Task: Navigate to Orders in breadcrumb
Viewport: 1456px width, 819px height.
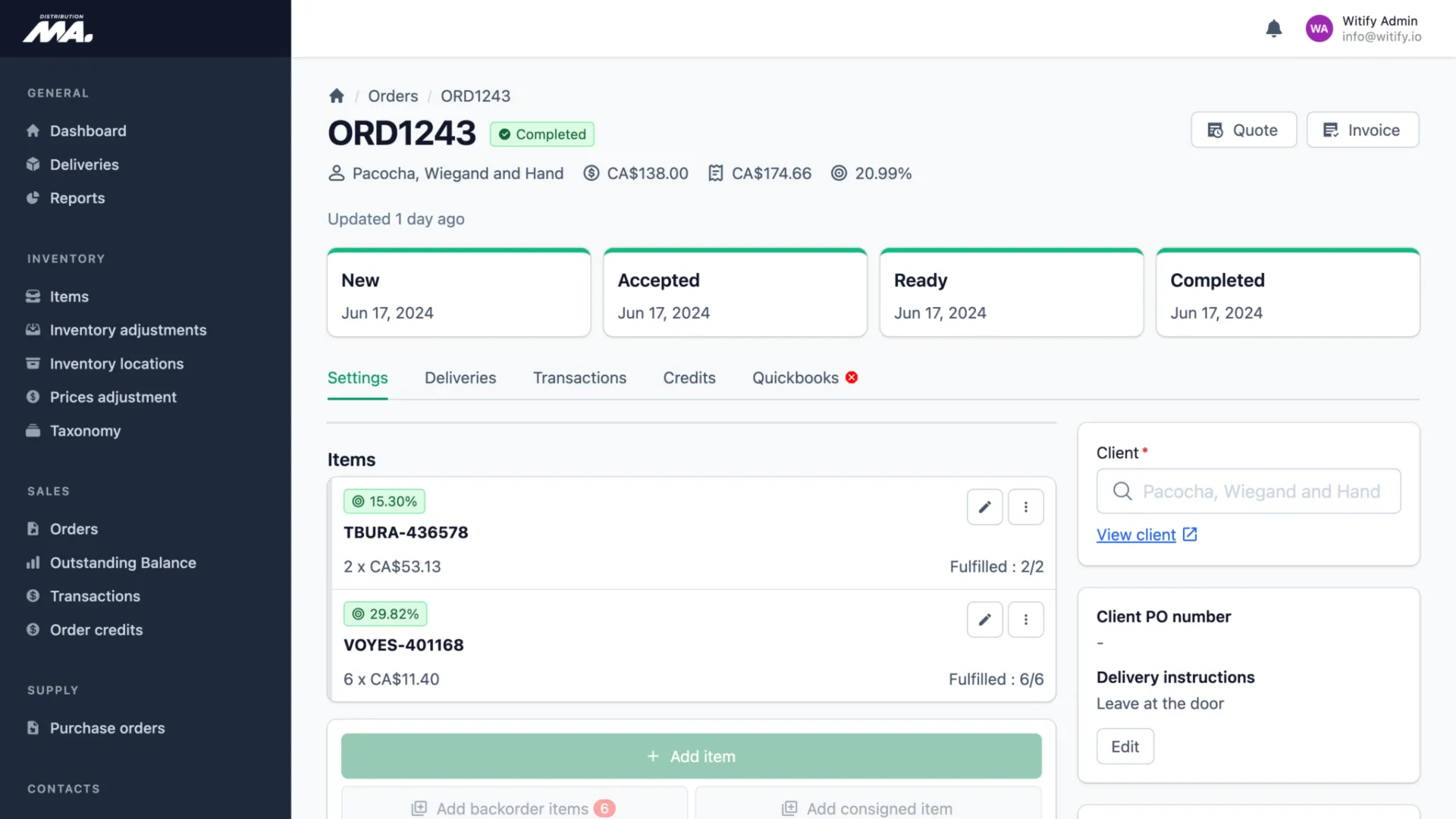Action: click(393, 96)
